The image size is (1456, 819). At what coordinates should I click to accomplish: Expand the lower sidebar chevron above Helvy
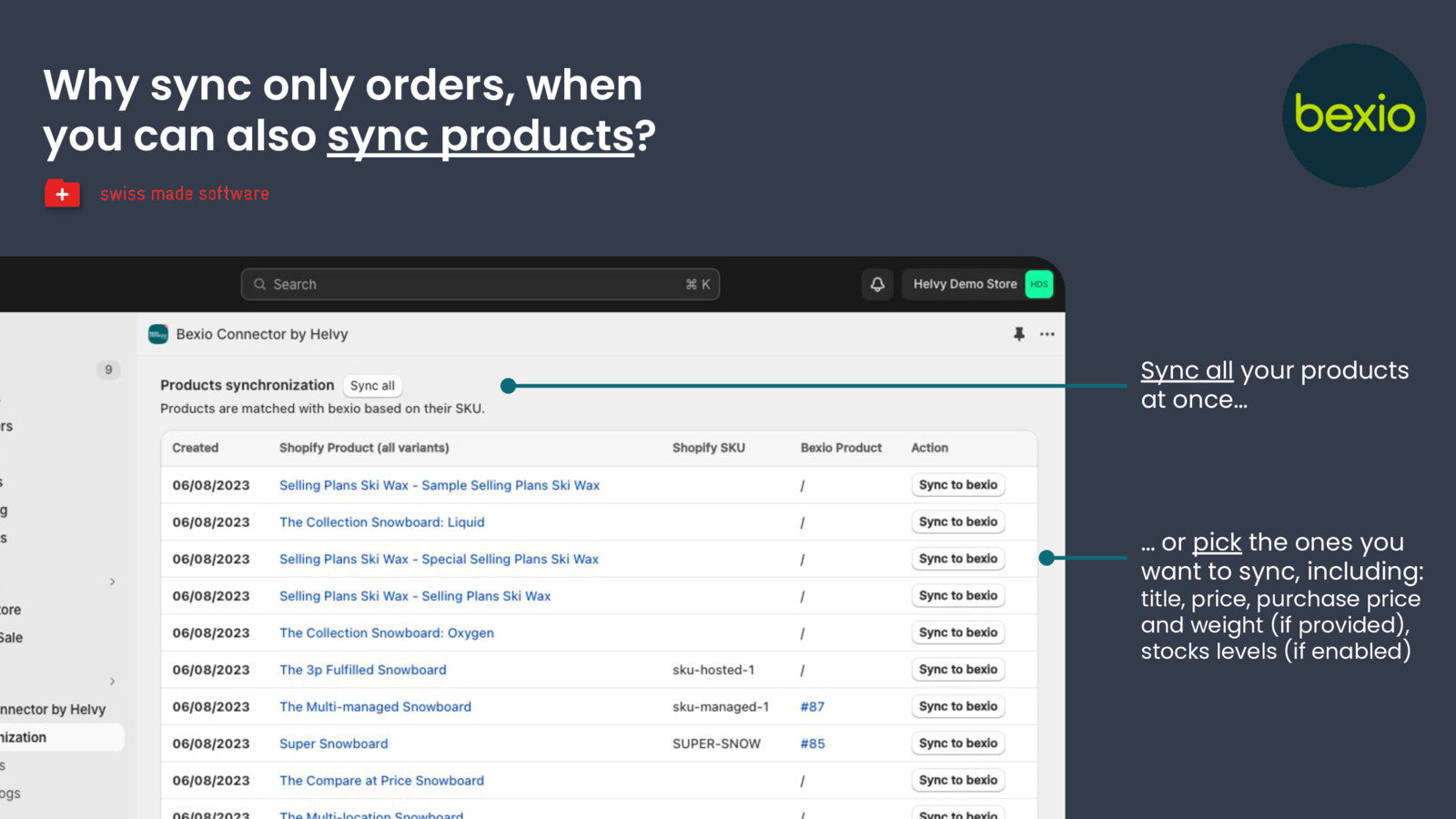click(112, 682)
